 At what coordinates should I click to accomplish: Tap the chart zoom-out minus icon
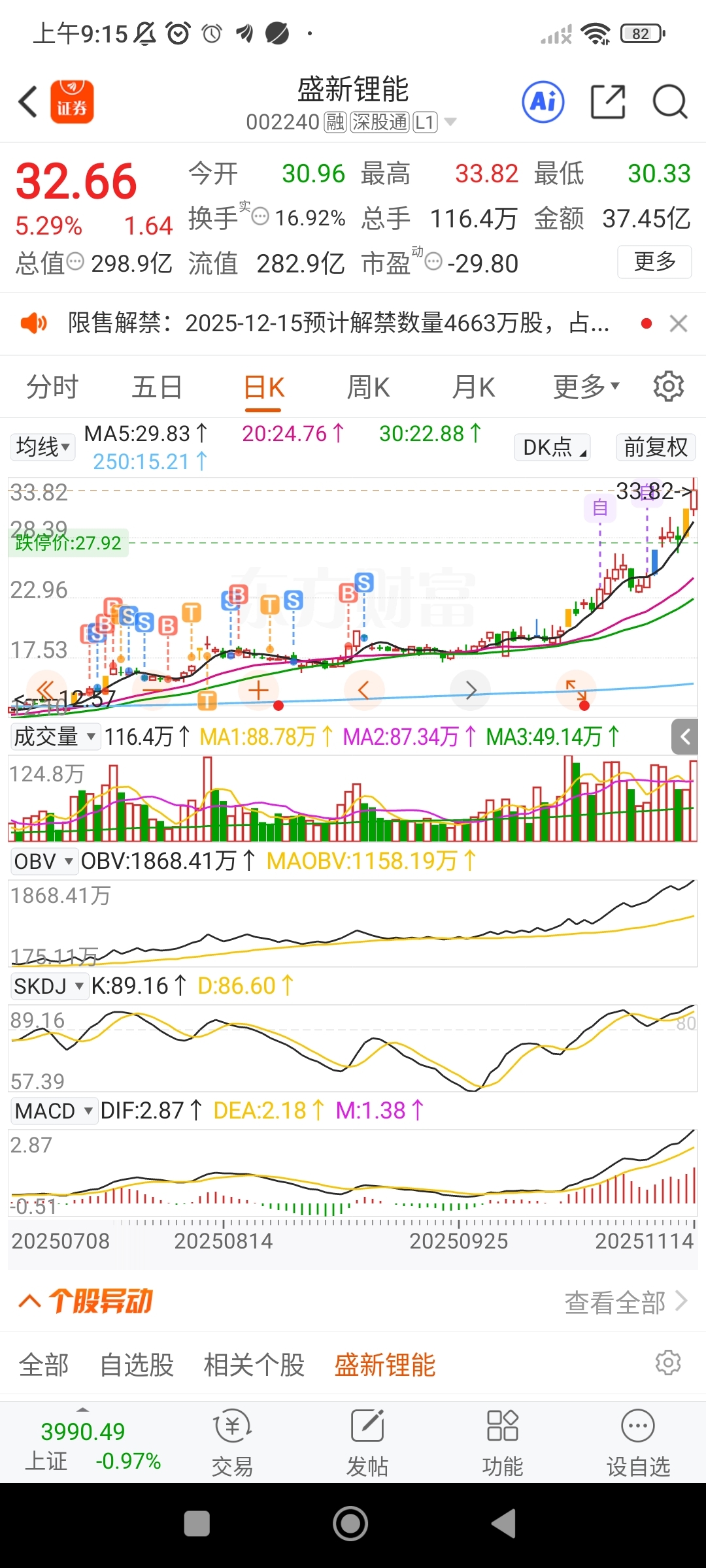coord(153,690)
